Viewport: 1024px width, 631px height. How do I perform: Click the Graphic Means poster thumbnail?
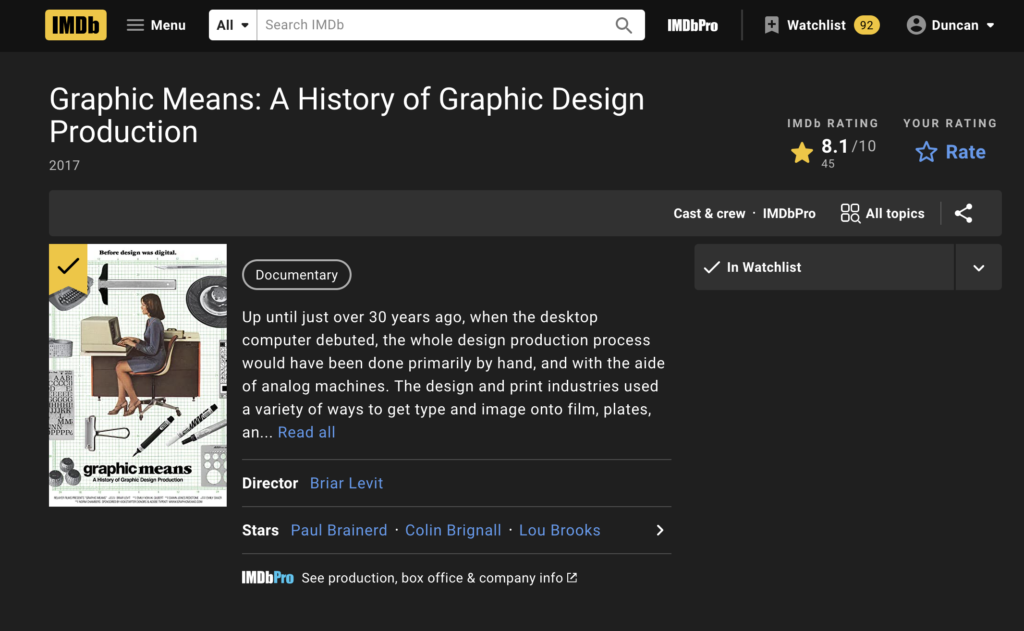(138, 390)
